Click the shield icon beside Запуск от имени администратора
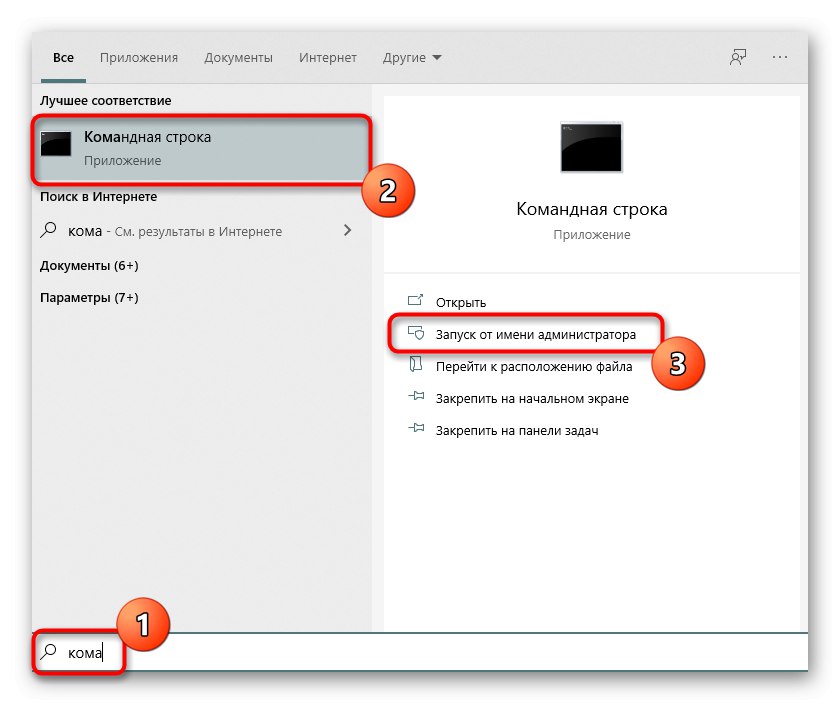 (x=416, y=334)
